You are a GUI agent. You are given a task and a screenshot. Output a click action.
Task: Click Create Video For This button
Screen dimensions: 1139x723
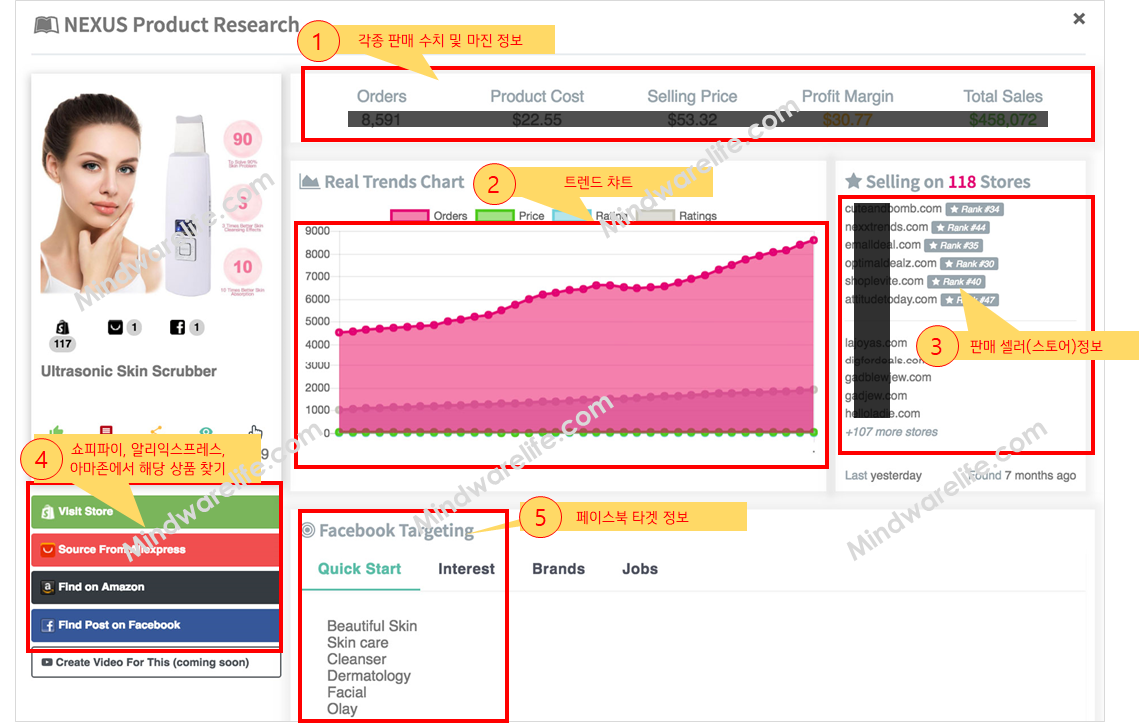(x=156, y=662)
